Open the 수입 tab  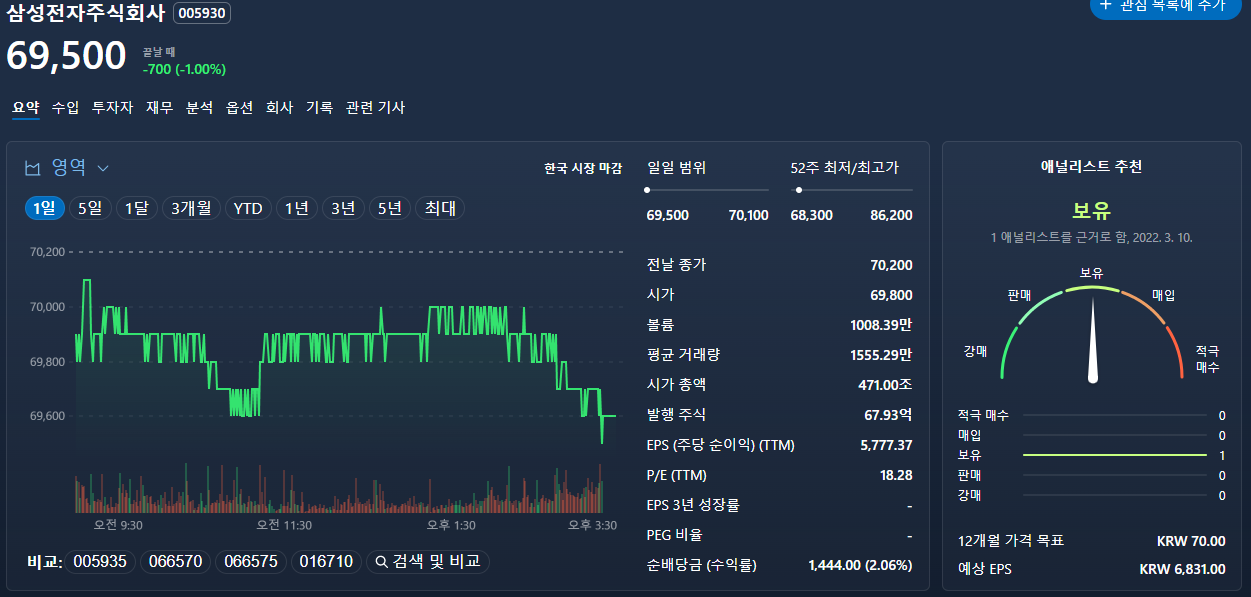tap(66, 108)
